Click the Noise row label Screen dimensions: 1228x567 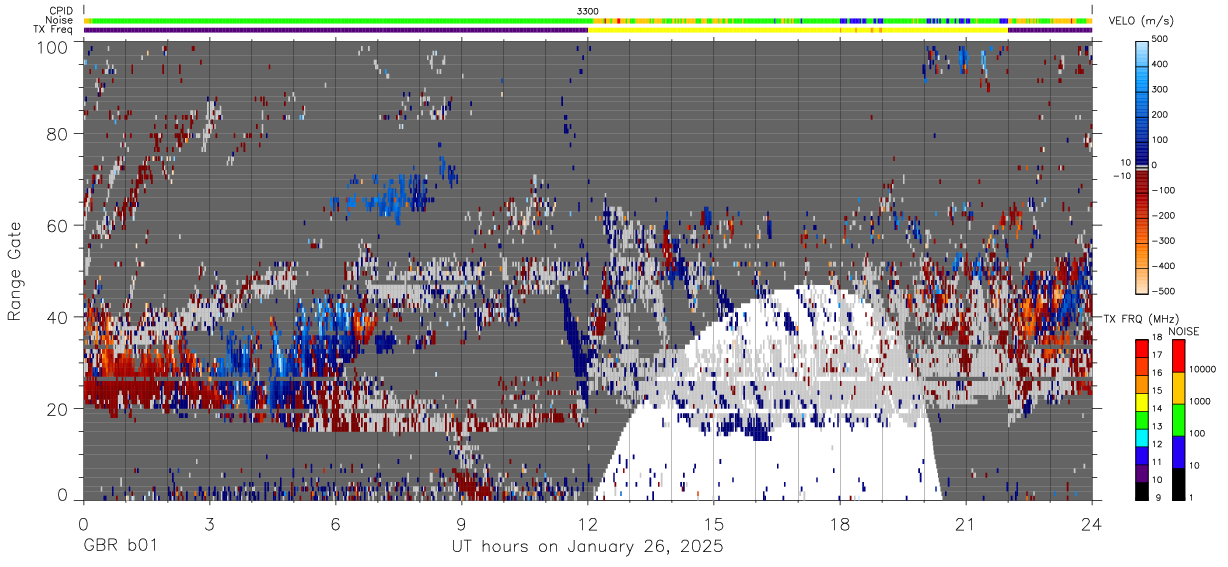[x=60, y=20]
